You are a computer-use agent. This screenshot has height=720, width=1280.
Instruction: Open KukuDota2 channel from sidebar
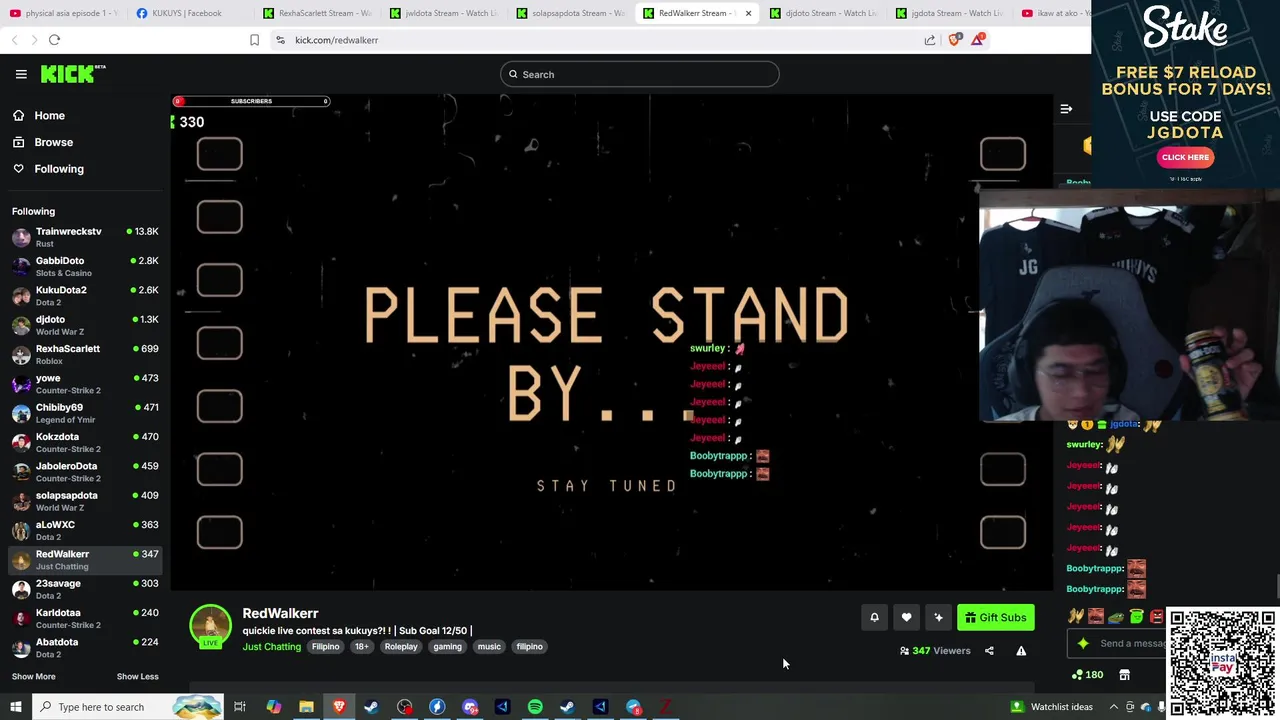pyautogui.click(x=85, y=296)
